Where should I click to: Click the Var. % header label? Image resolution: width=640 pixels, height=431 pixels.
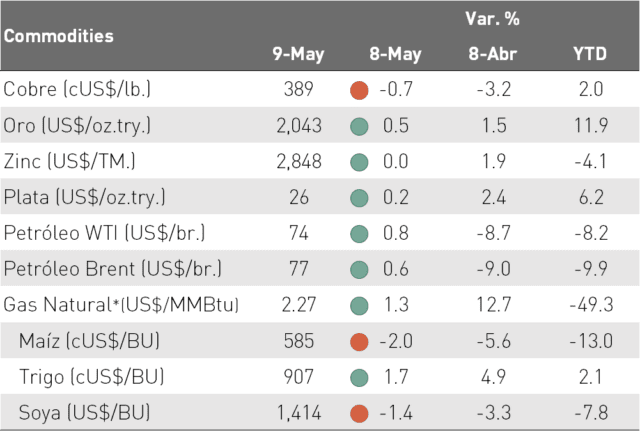(492, 18)
